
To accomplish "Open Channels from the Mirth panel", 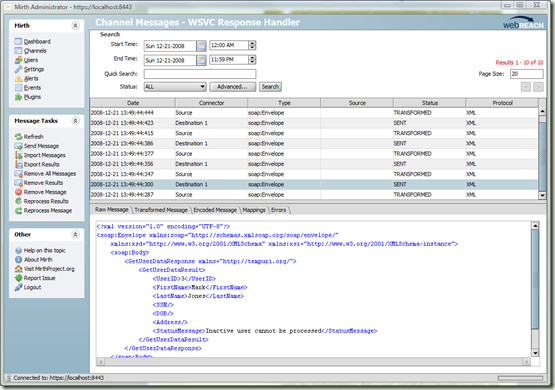I will tap(30, 51).
